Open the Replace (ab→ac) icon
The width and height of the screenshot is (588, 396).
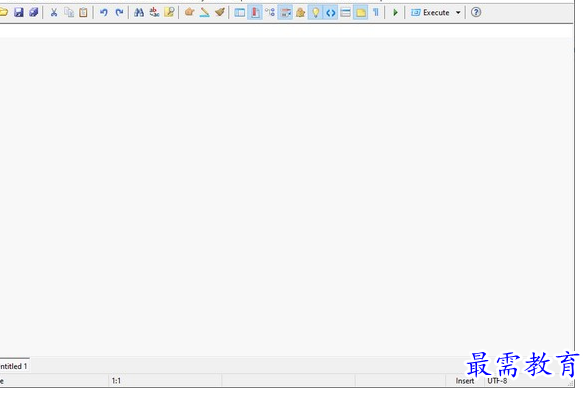(x=154, y=12)
